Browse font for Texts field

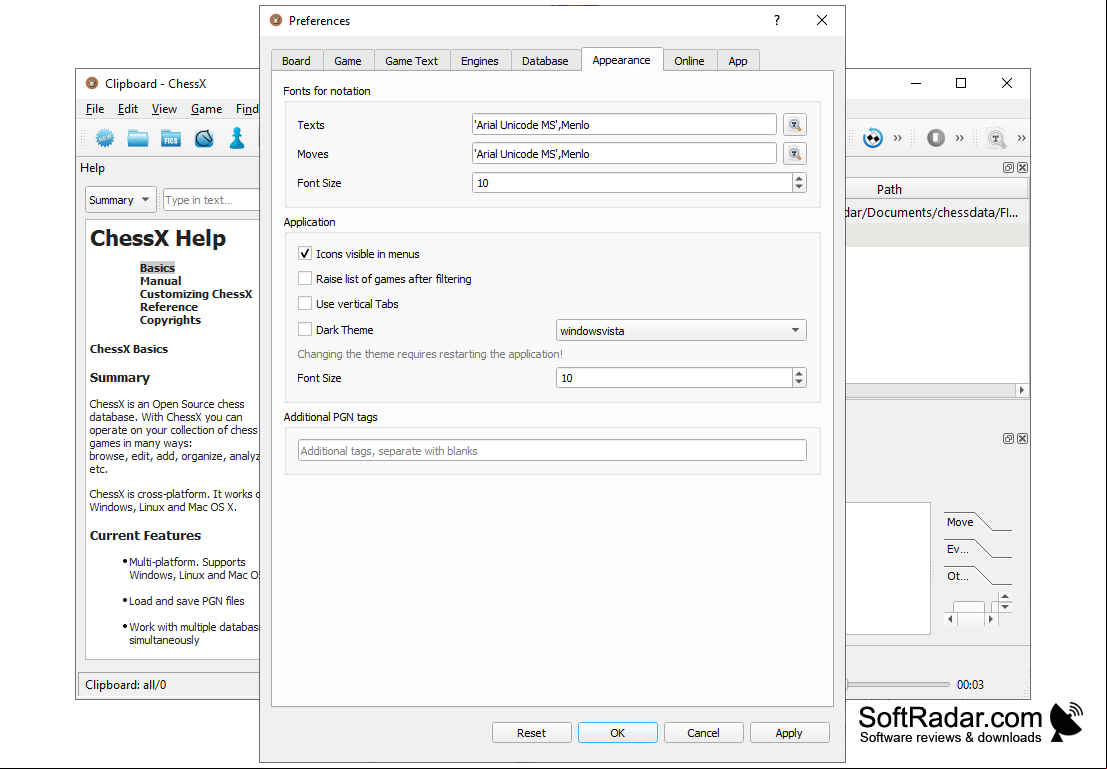[794, 125]
